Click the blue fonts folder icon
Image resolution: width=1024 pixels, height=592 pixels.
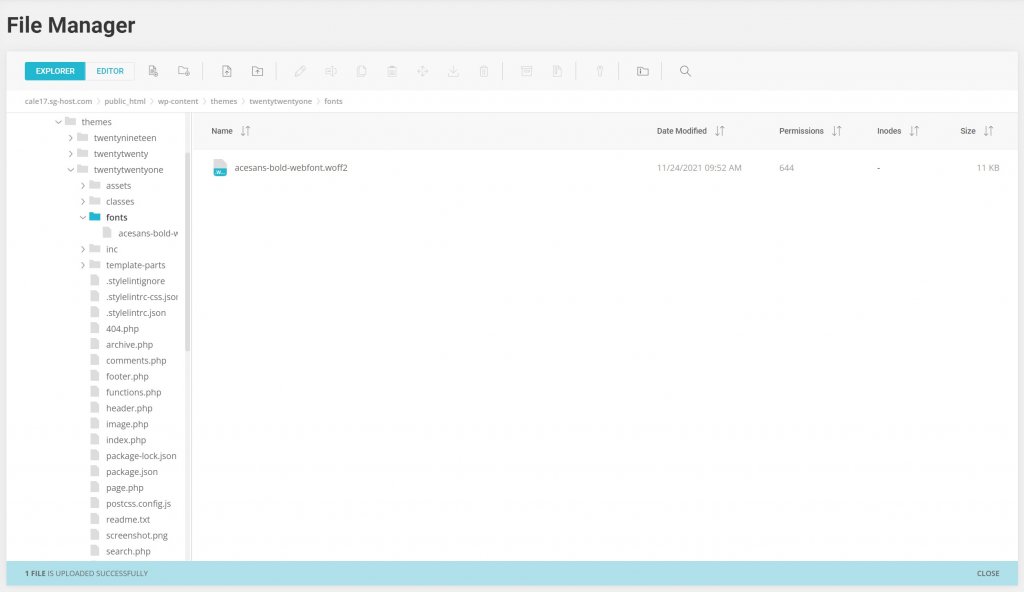pos(95,217)
